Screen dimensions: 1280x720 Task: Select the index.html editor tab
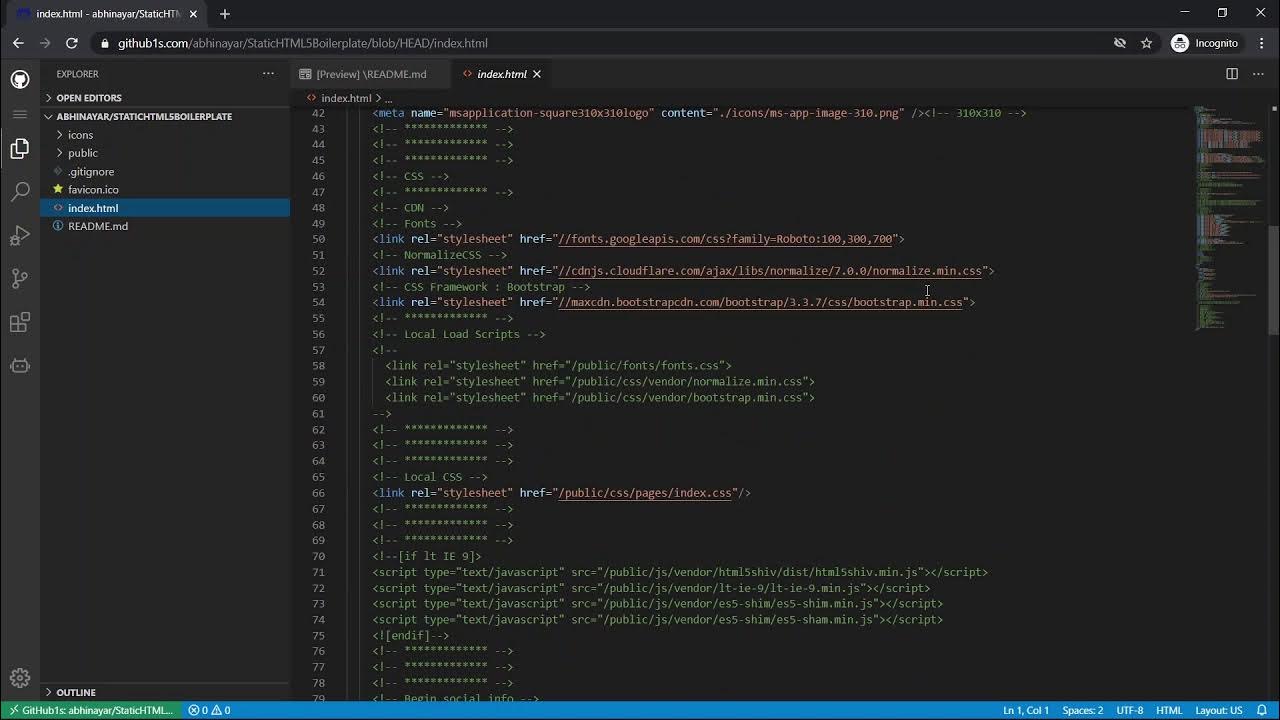[x=500, y=74]
